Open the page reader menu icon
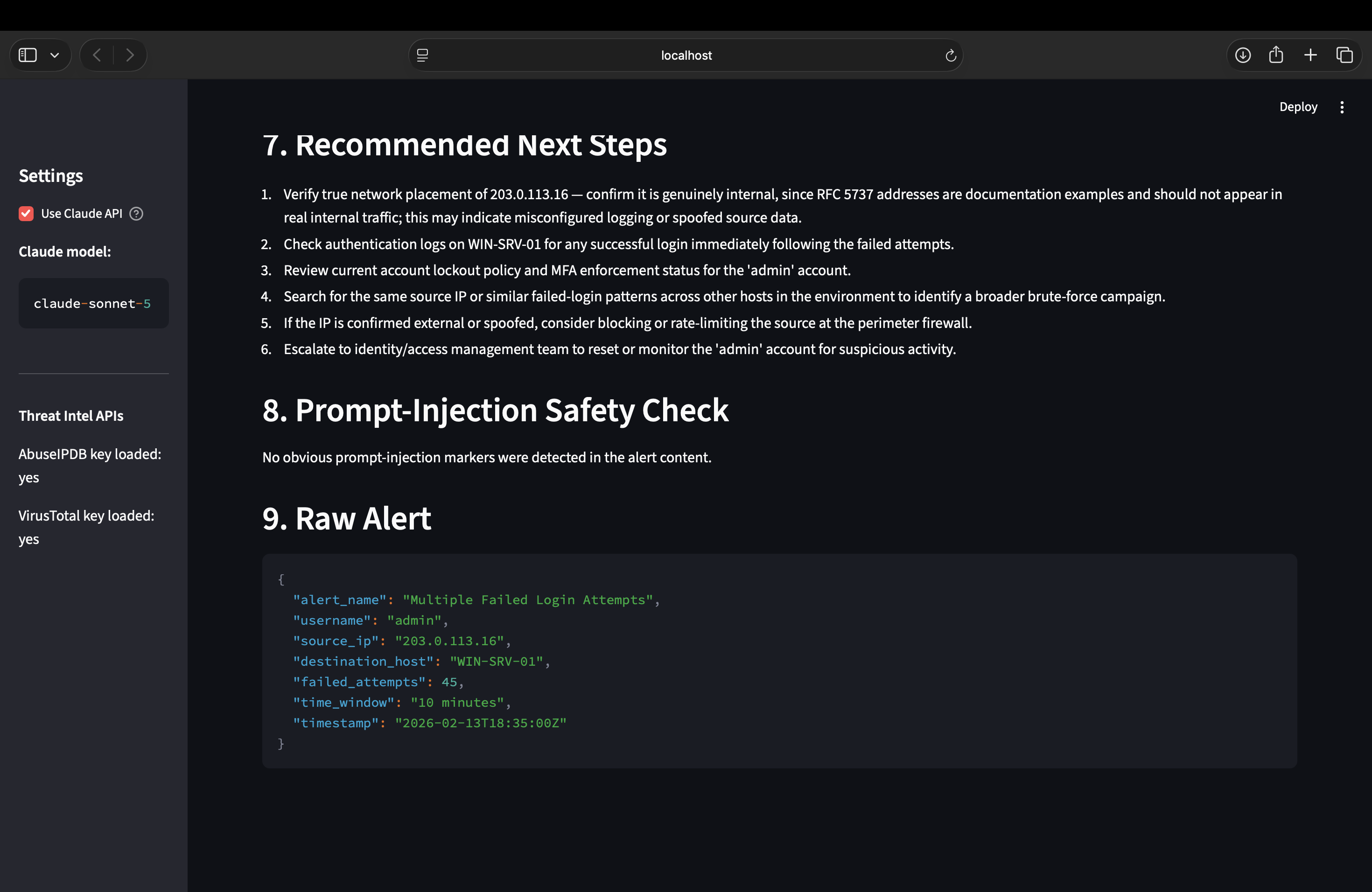This screenshot has height=892, width=1372. pos(422,56)
